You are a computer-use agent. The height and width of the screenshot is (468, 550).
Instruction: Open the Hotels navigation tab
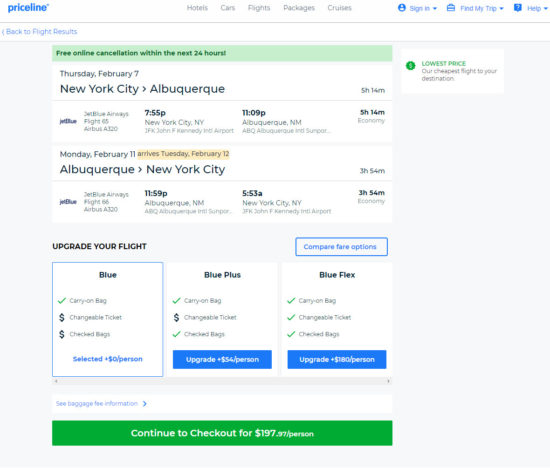[197, 8]
